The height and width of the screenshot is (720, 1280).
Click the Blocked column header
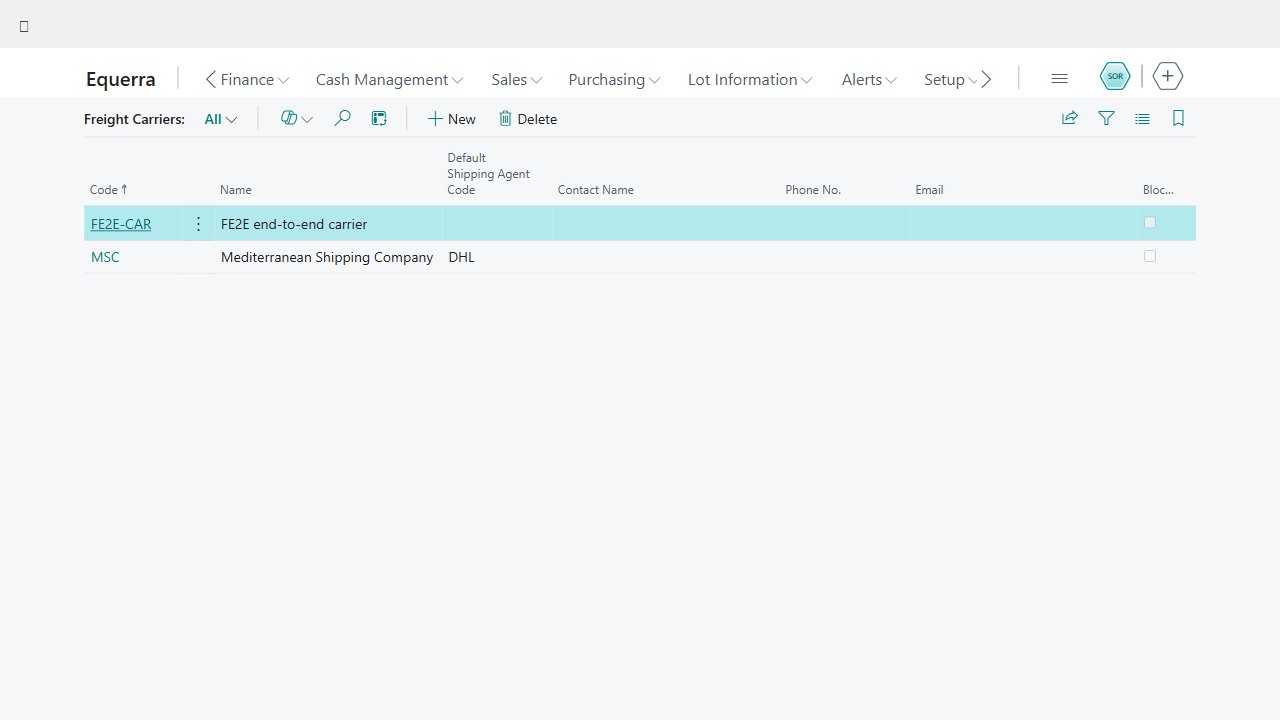[x=1158, y=189]
